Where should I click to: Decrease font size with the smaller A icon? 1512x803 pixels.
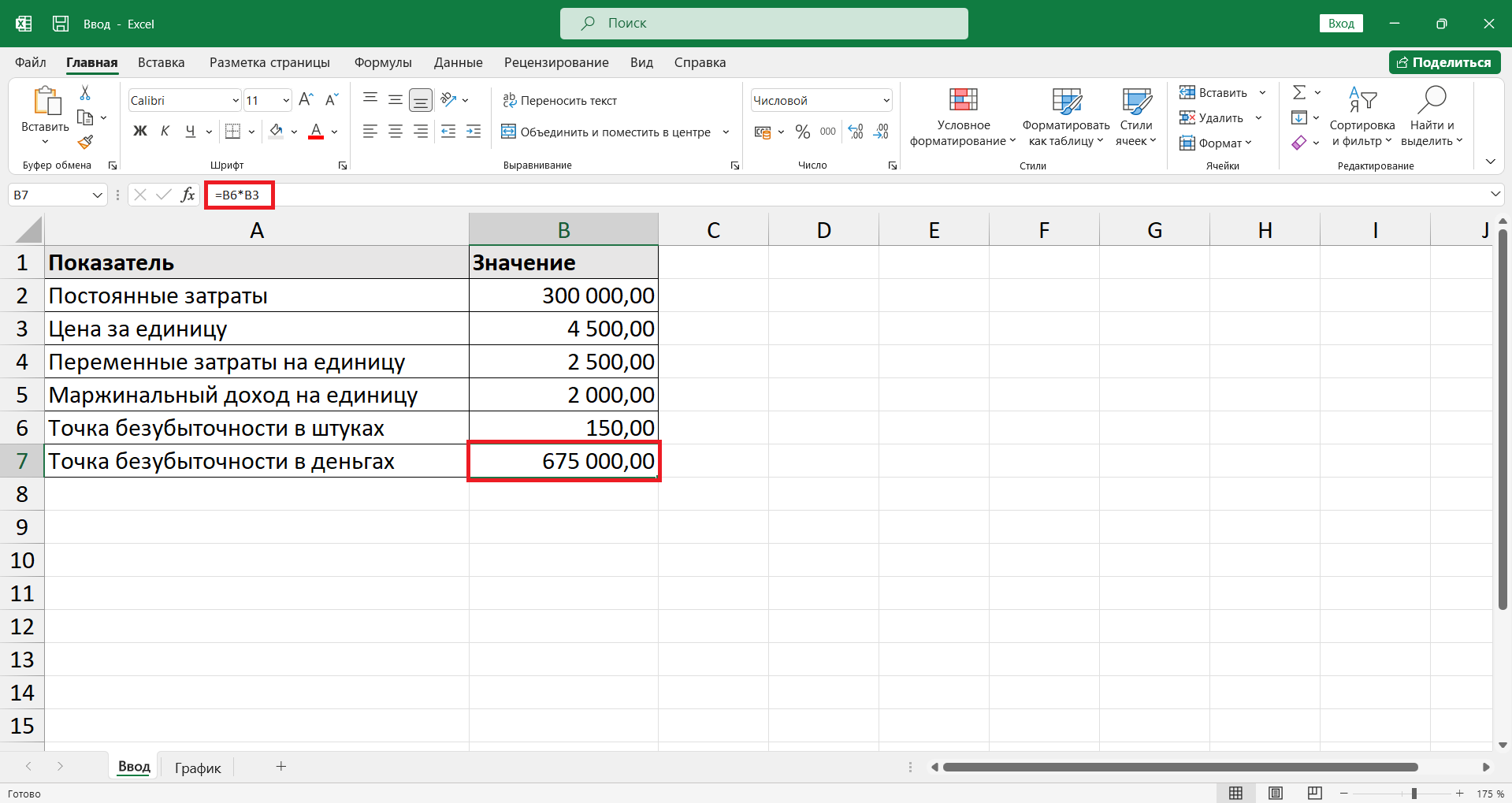pos(332,99)
